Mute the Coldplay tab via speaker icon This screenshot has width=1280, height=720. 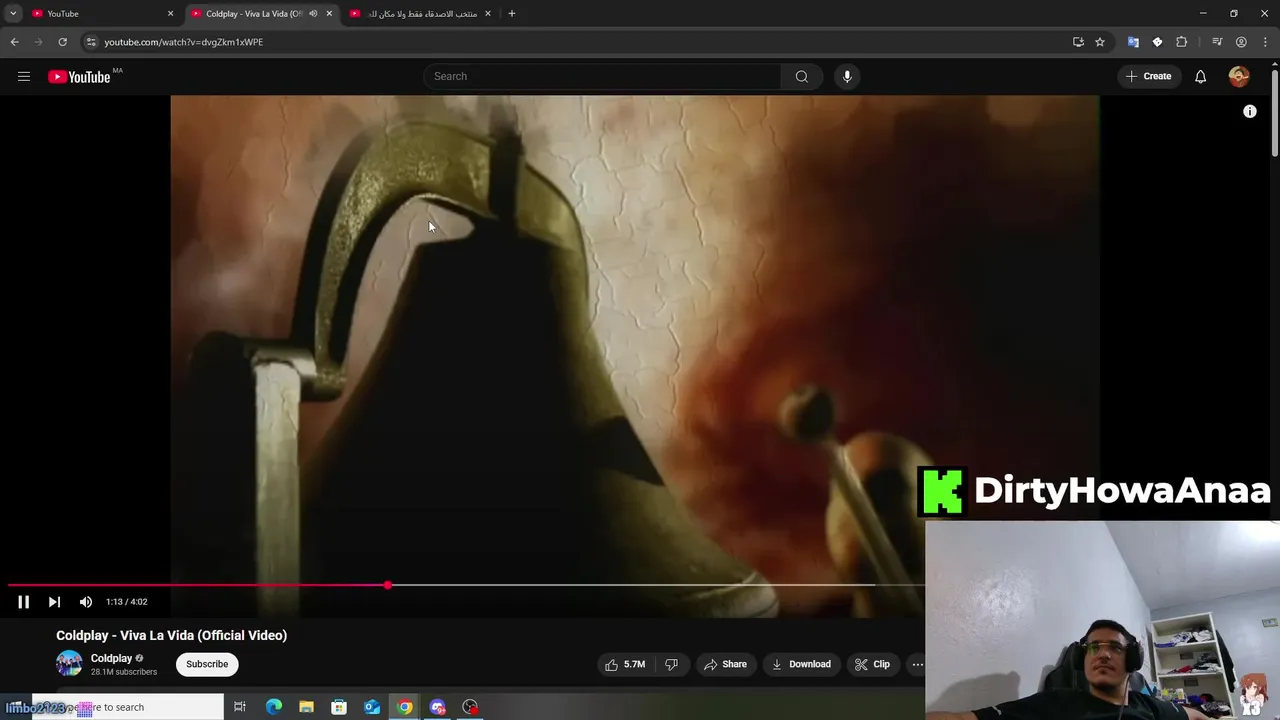coord(313,14)
